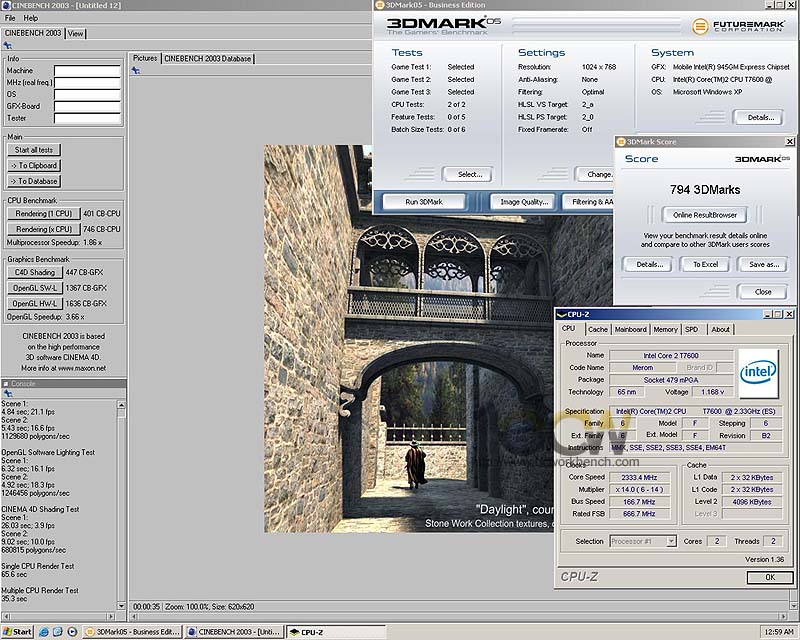Screen dimensions: 800x640
Task: Switch to CINEBENCH 2003 Database tab
Action: click(x=208, y=59)
